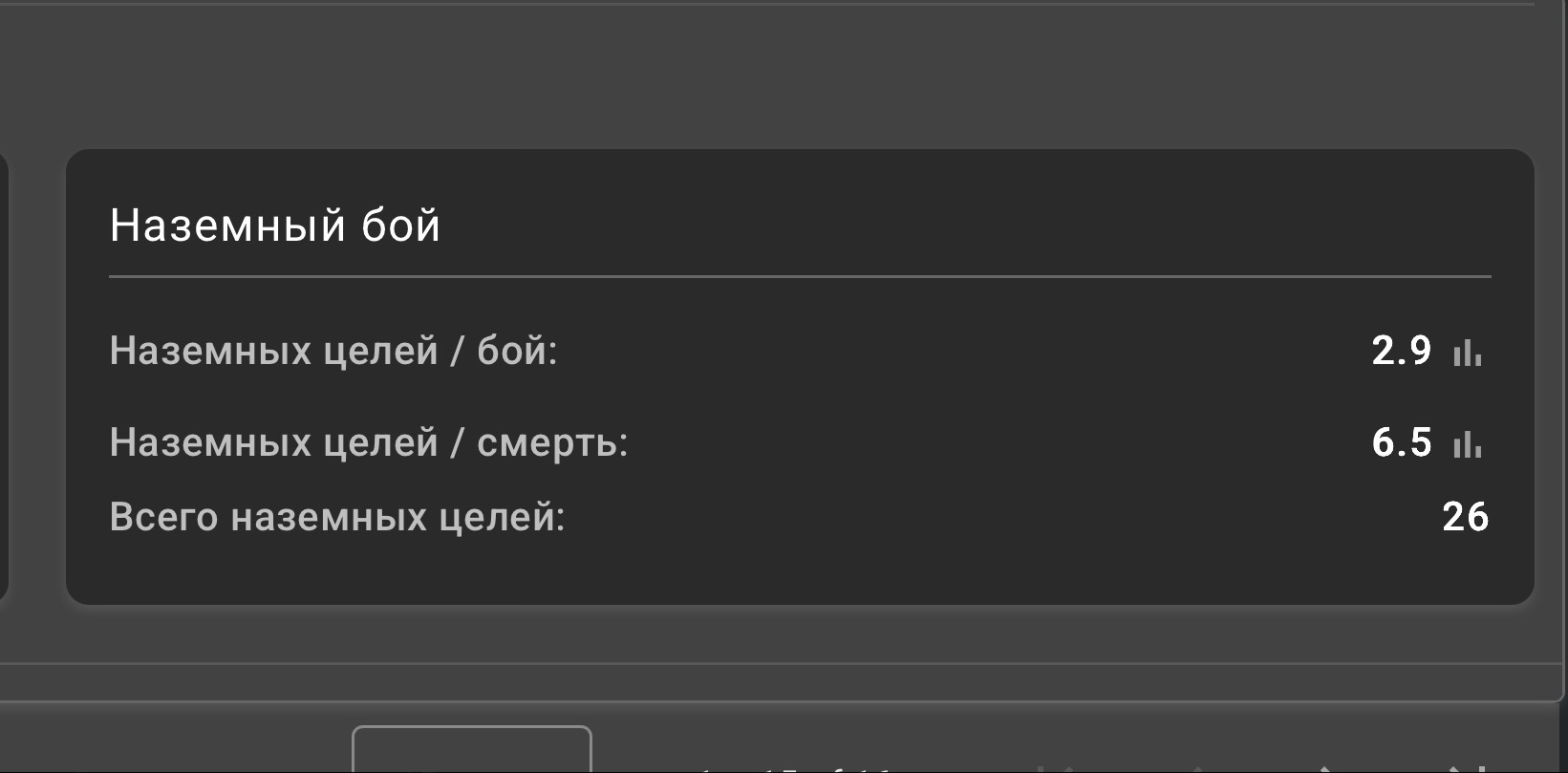This screenshot has width=1568, height=773.
Task: Click the 2.9 ground targets per battle value
Action: coord(1401,352)
